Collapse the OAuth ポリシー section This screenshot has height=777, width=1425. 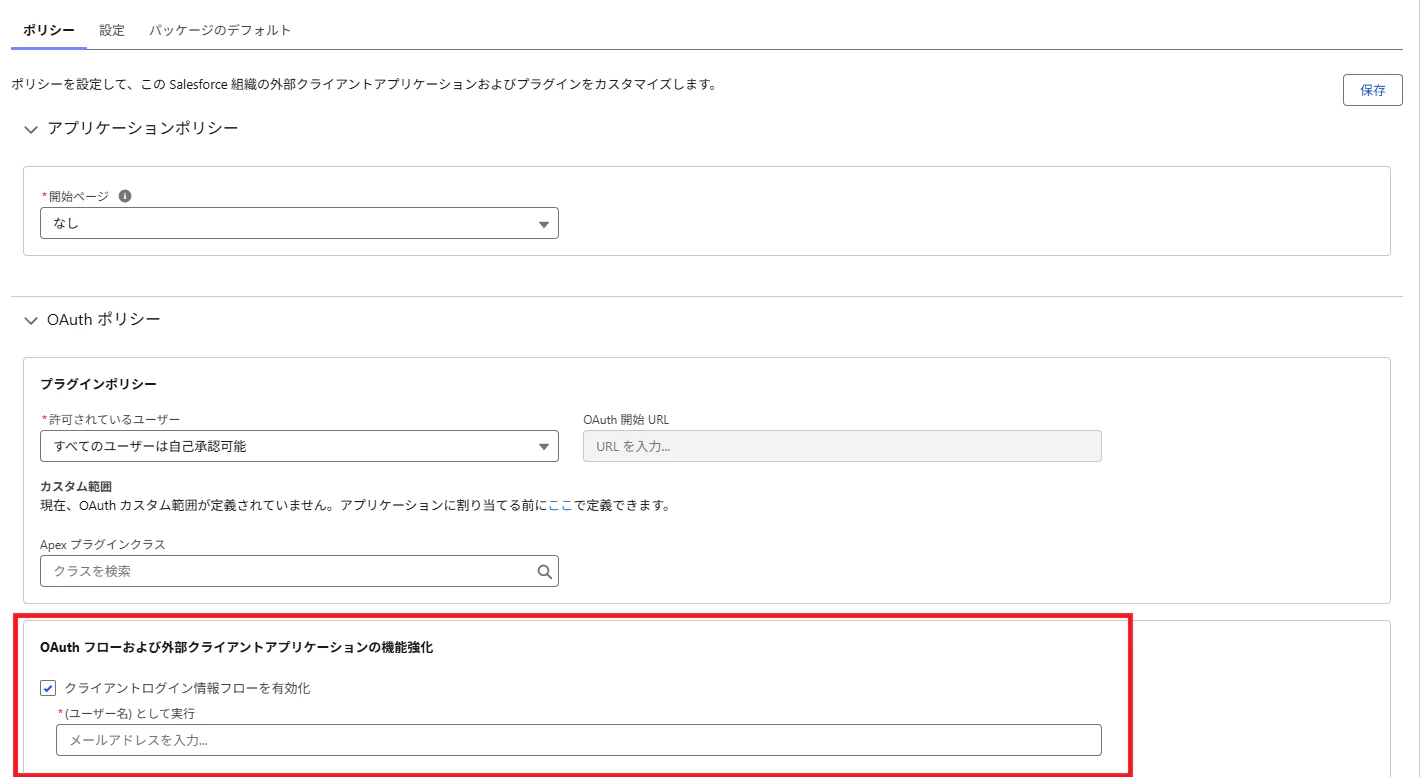tap(31, 320)
